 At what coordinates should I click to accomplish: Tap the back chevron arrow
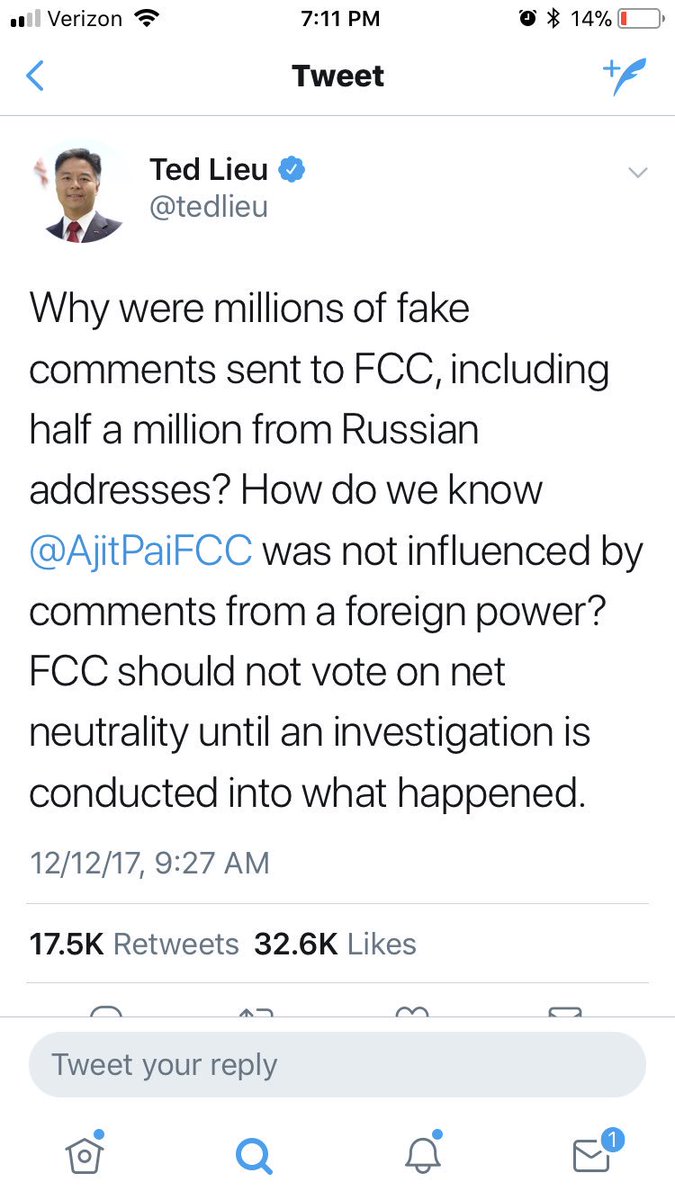(35, 76)
